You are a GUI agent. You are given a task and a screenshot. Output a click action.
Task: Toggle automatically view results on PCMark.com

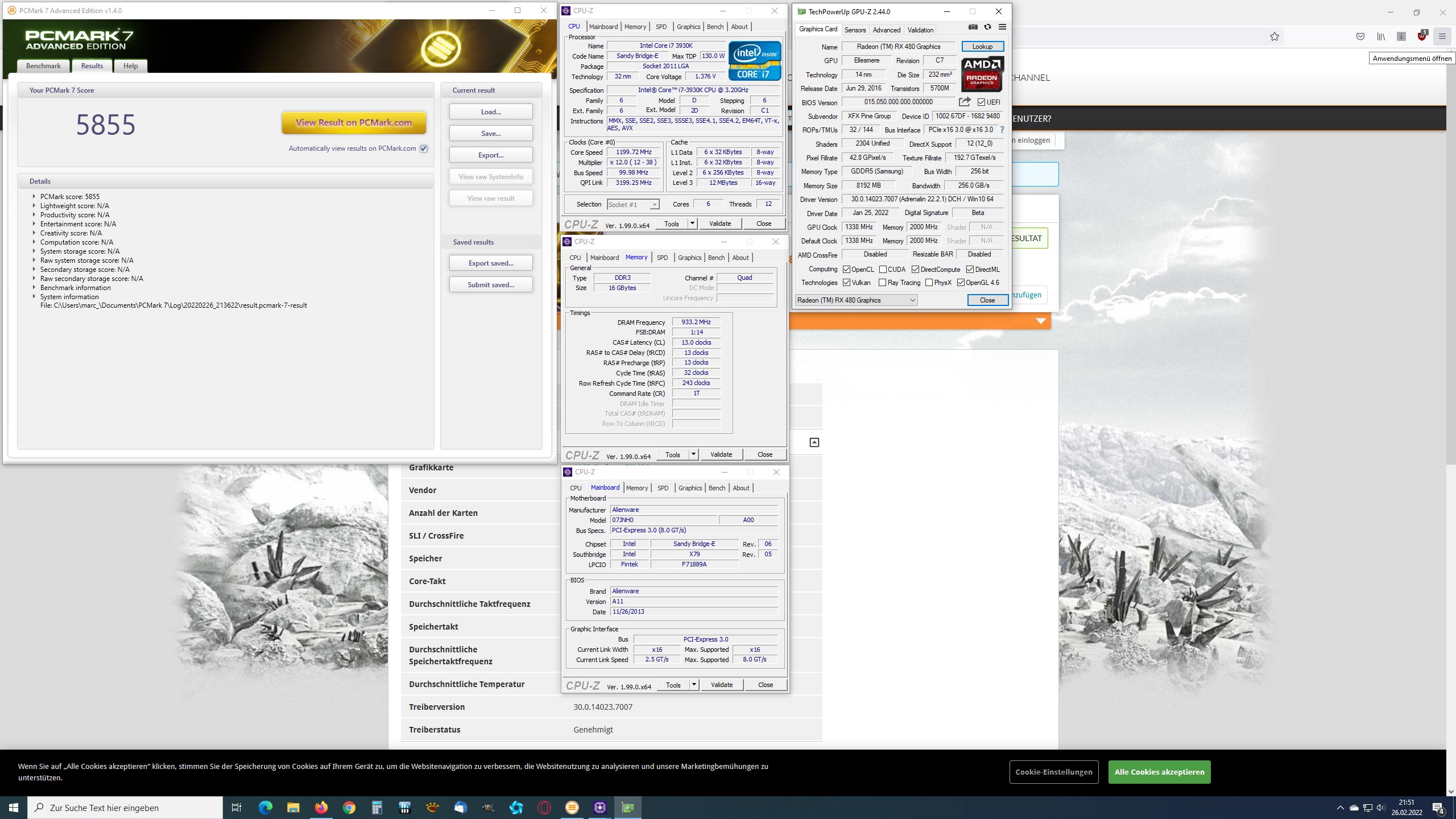coord(423,148)
